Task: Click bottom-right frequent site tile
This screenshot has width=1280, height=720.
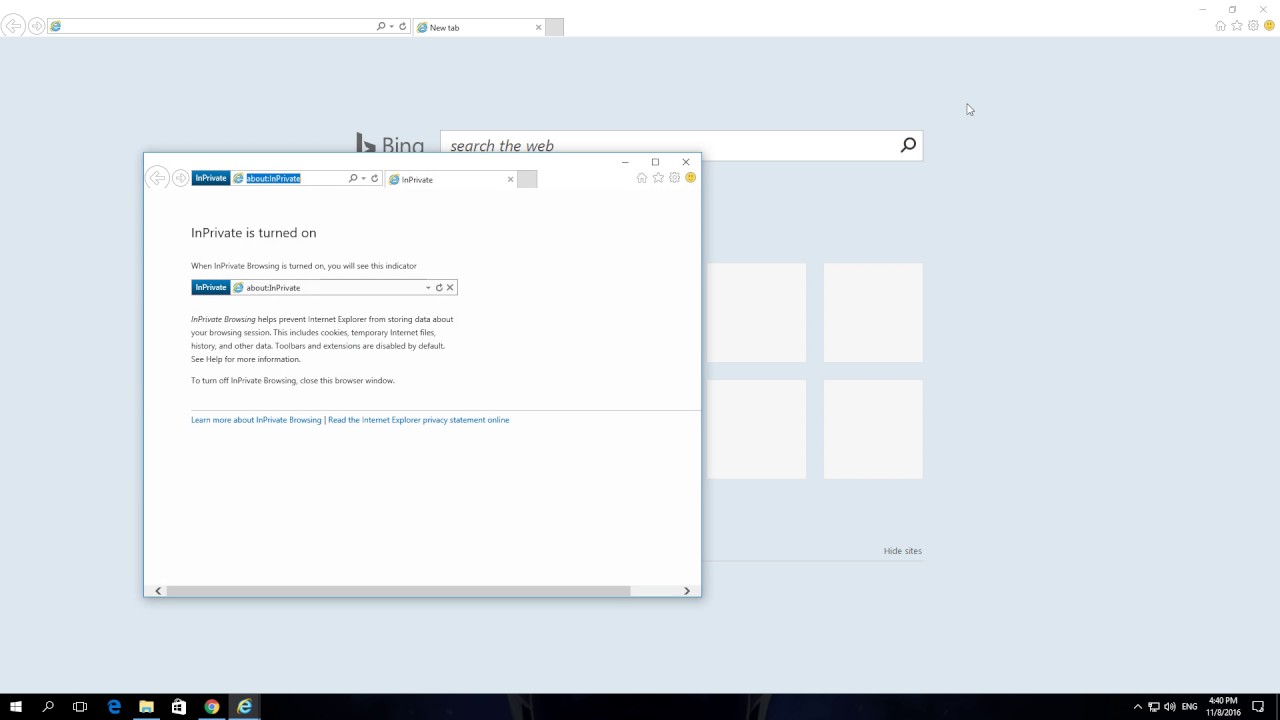Action: 873,429
